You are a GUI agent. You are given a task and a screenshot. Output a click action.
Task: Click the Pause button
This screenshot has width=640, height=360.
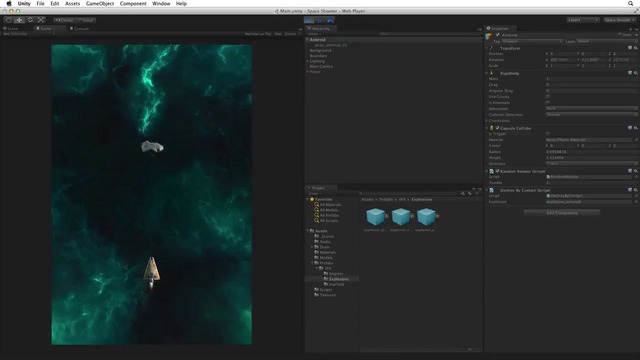pyautogui.click(x=320, y=20)
